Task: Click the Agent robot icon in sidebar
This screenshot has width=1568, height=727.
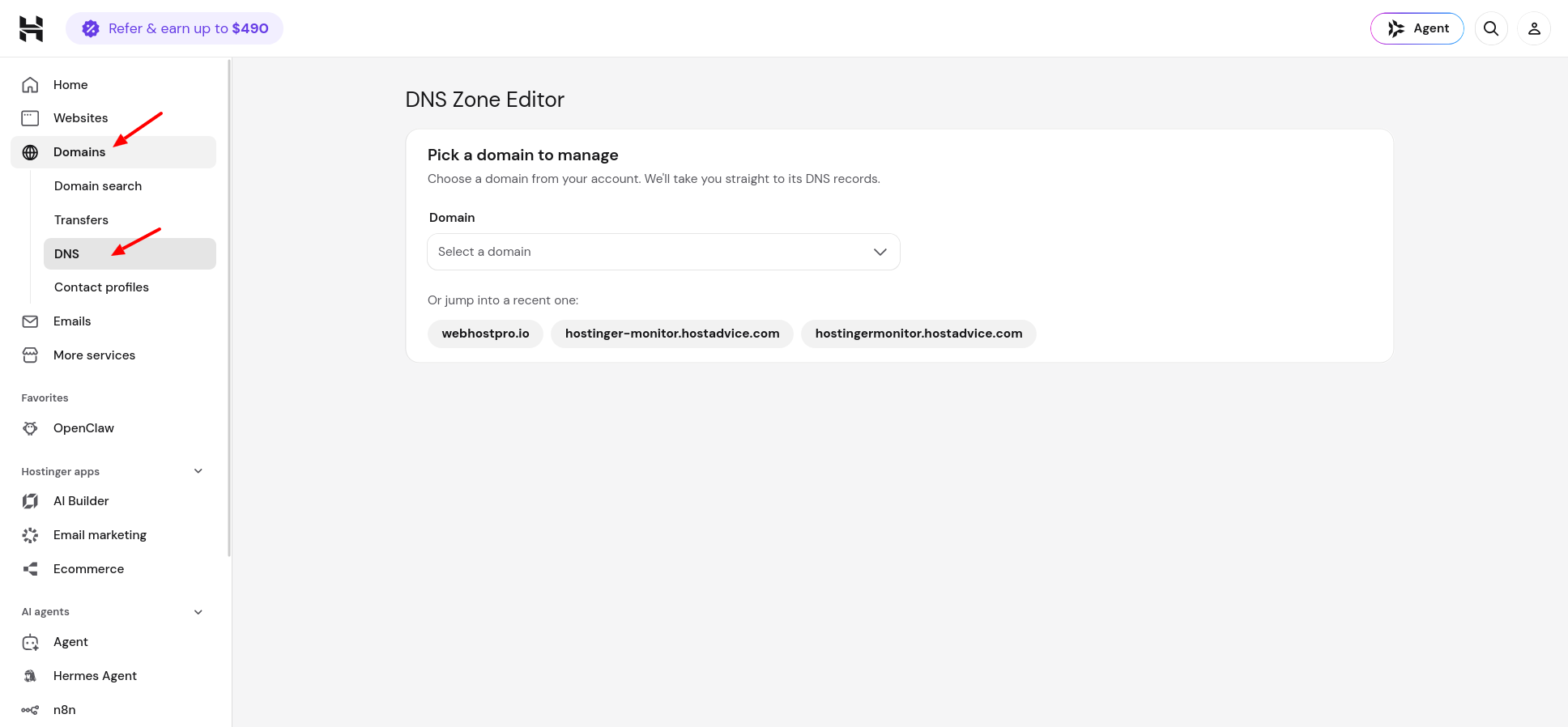Action: pos(30,642)
